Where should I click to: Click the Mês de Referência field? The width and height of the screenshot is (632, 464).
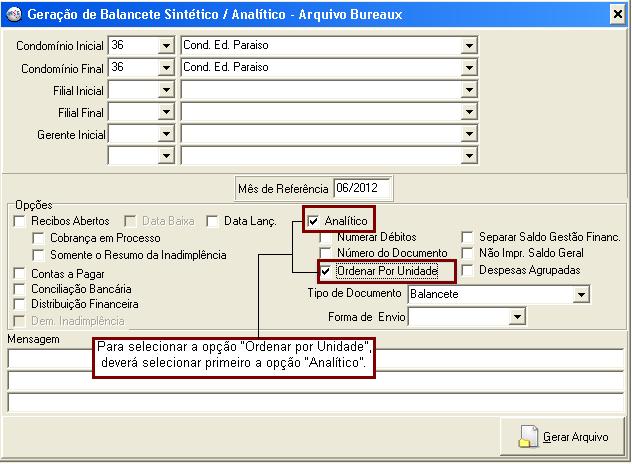click(363, 188)
